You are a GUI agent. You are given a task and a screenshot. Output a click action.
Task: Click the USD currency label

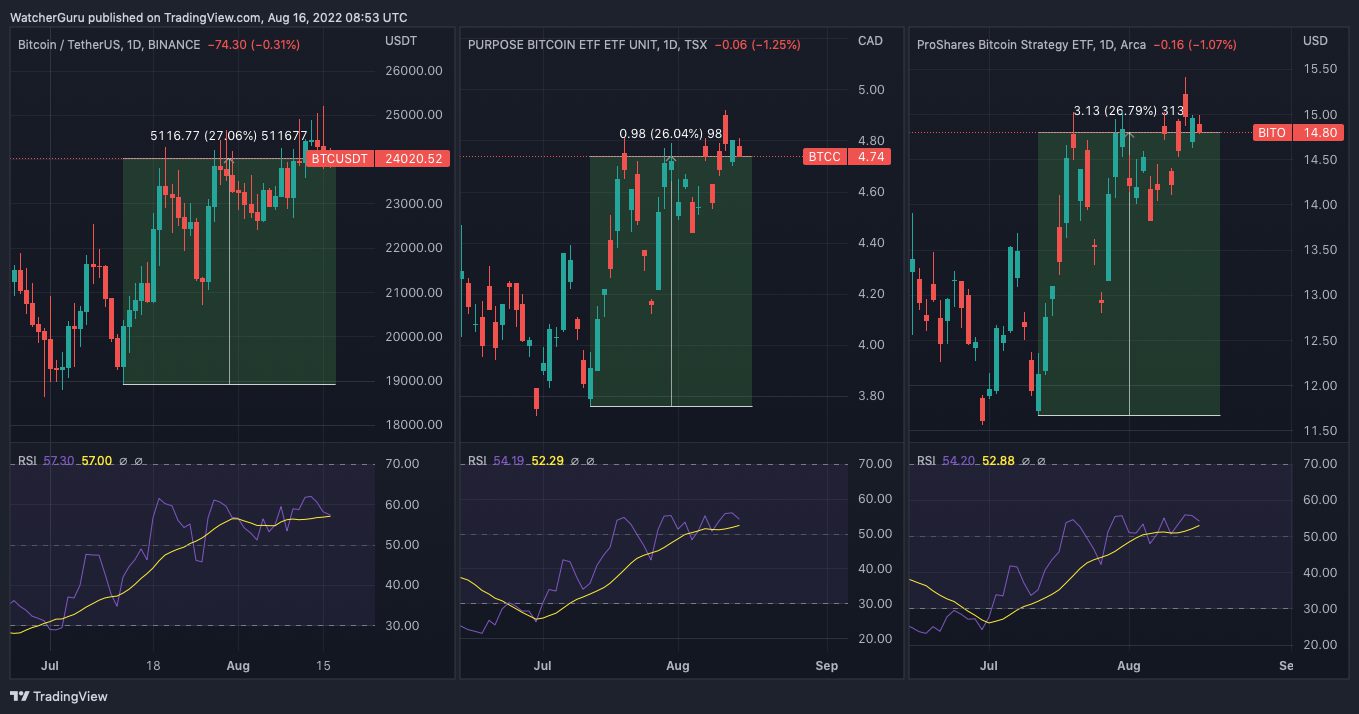click(x=1315, y=40)
